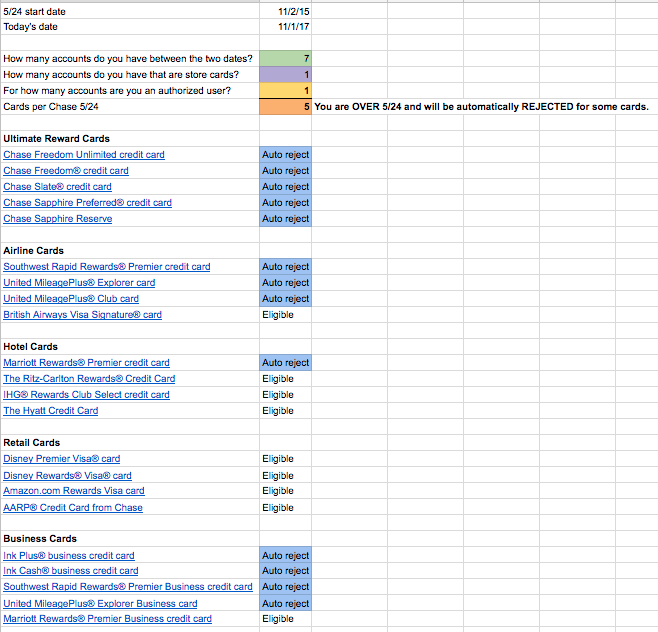The height and width of the screenshot is (632, 658).
Task: Select the Business Cards heading cell
Action: pos(130,539)
